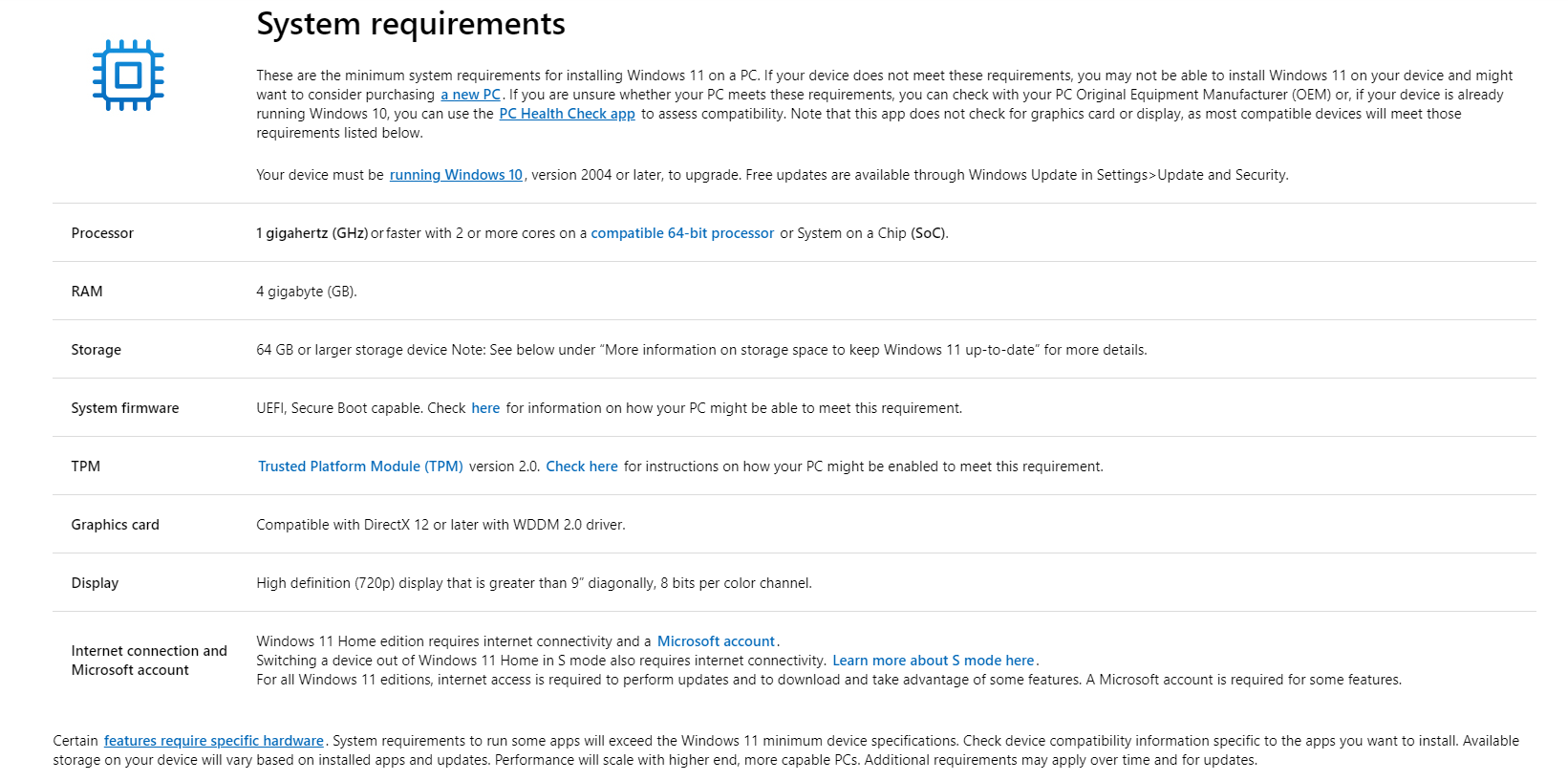Click 'Windows 11 Home edition requires internet' sentence
The image size is (1568, 781).
518,641
